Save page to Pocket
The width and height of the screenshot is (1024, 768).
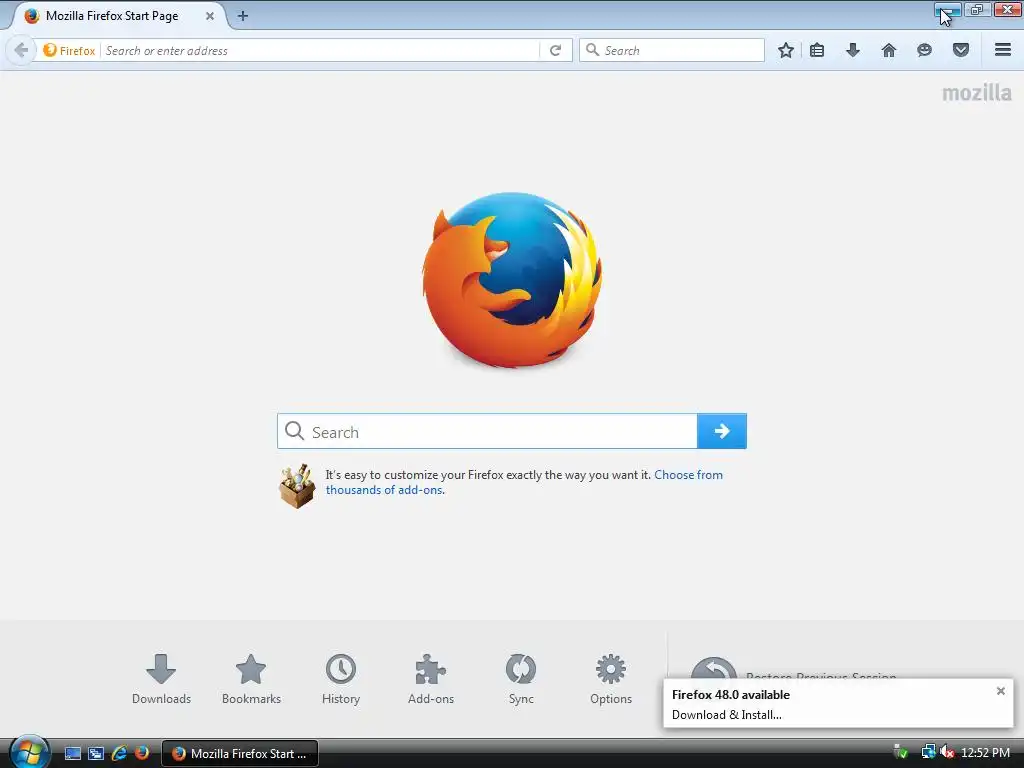pyautogui.click(x=961, y=50)
